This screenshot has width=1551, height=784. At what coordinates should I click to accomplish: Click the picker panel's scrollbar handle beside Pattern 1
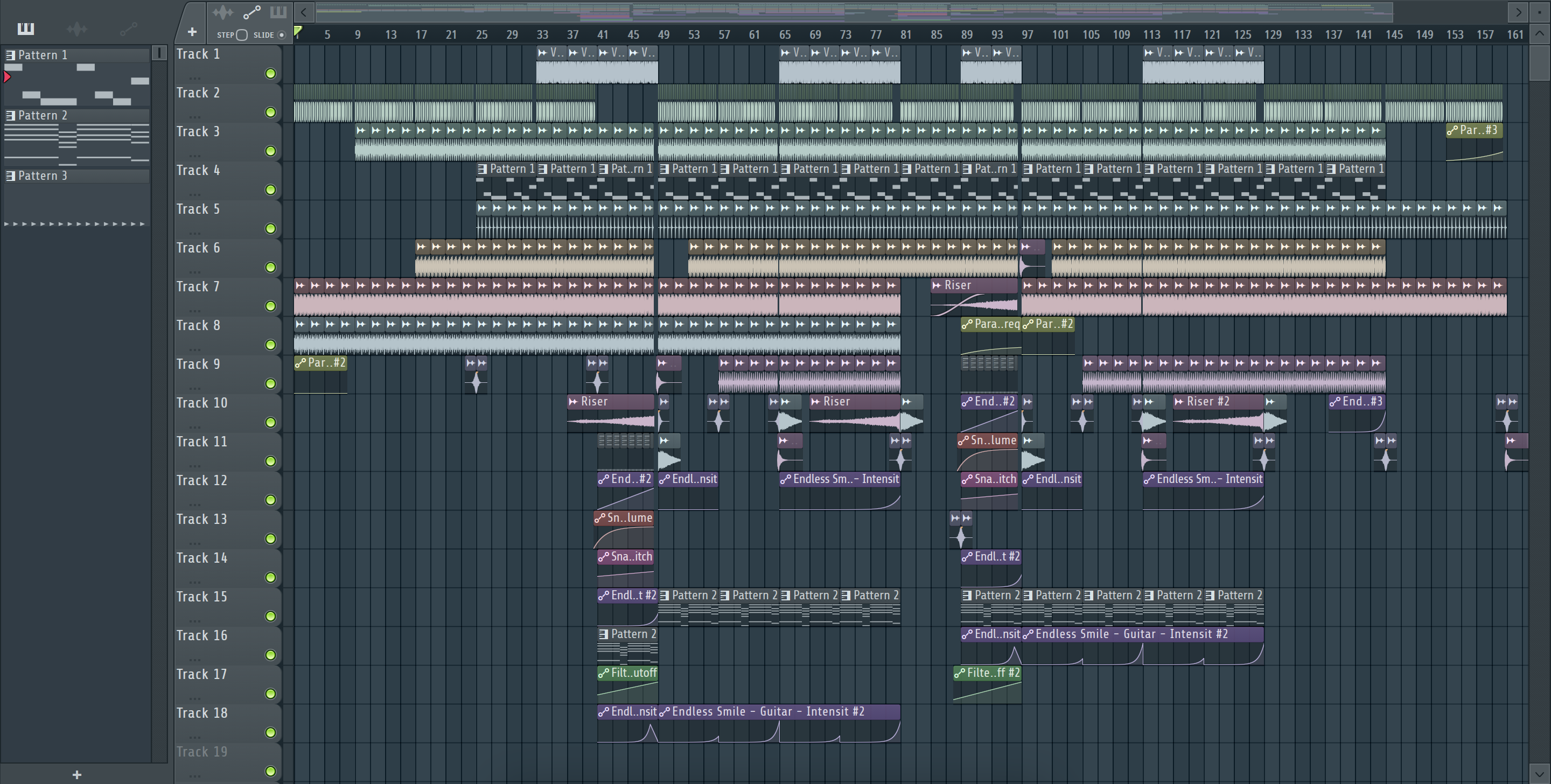[159, 53]
